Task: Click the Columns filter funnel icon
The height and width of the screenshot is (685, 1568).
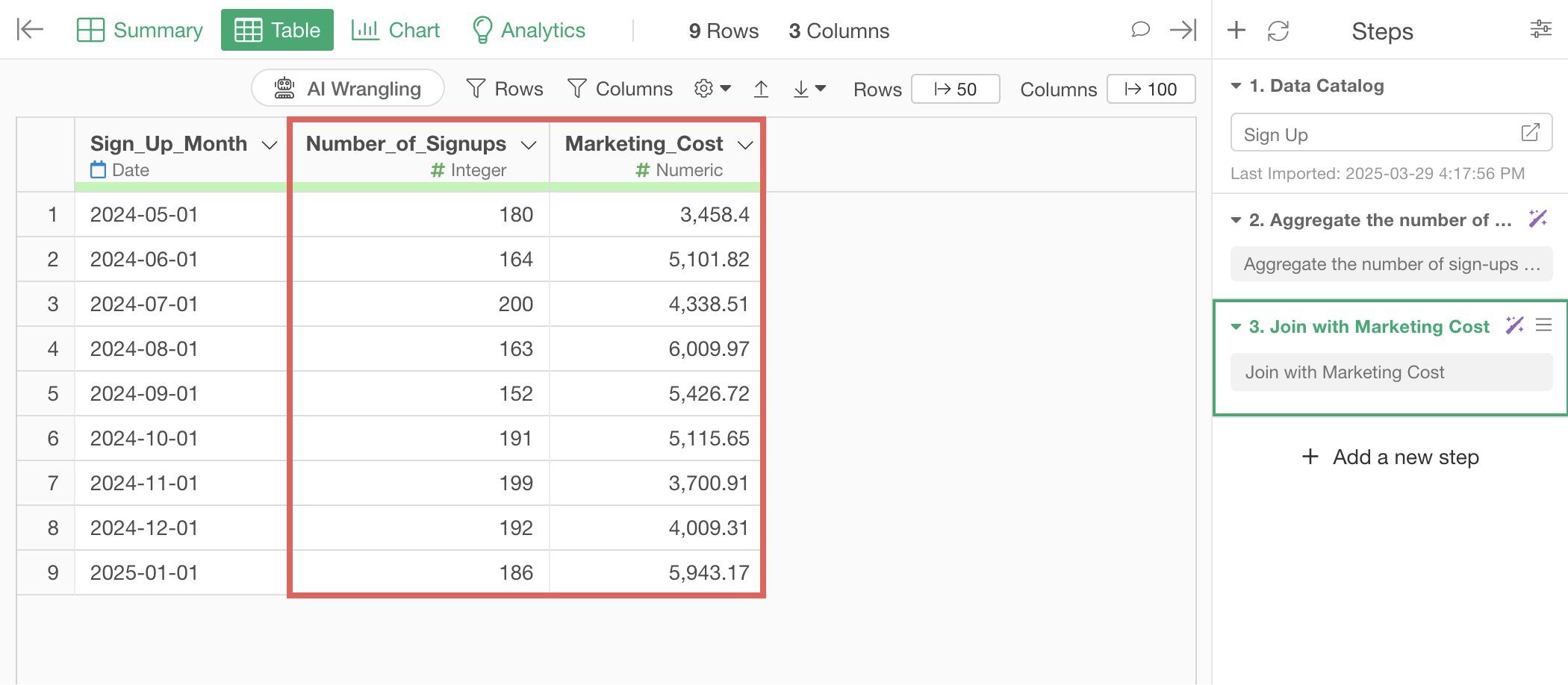Action: tap(576, 89)
